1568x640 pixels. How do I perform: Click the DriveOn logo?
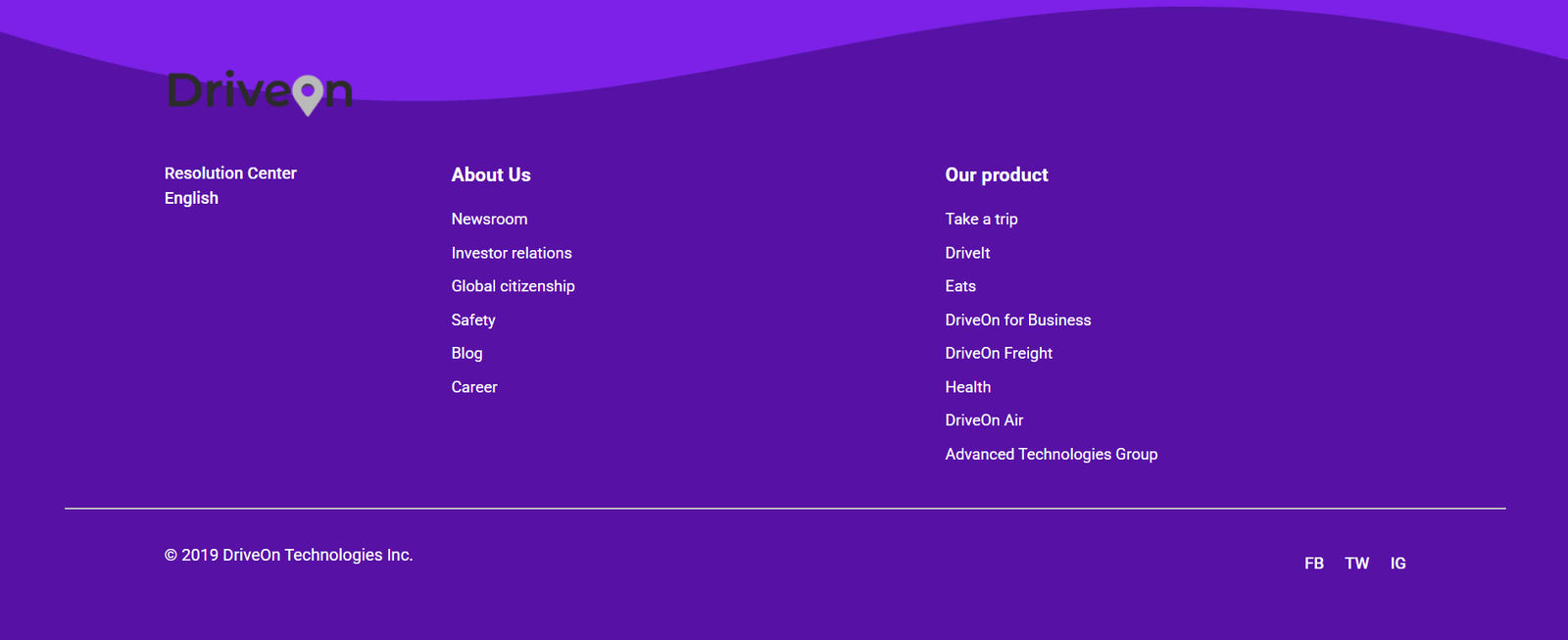(x=260, y=92)
